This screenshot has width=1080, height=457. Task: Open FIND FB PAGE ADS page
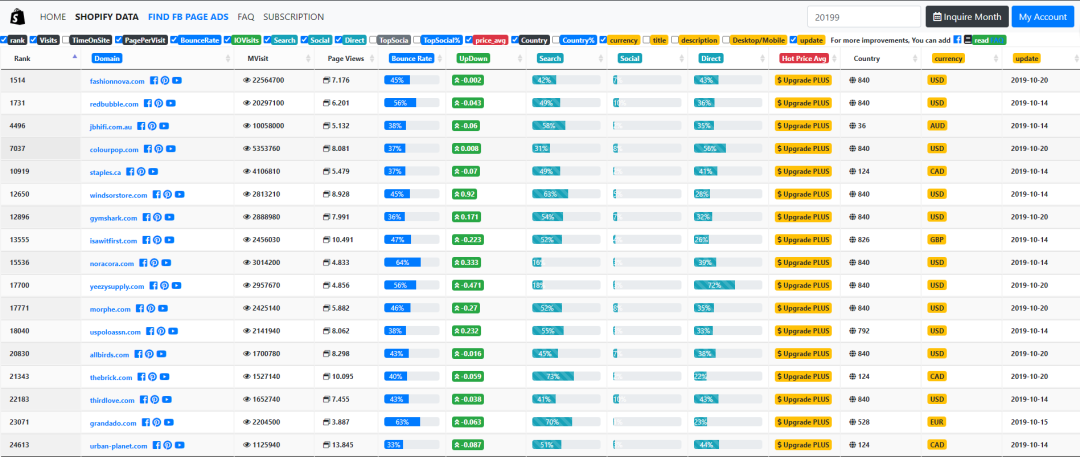coord(188,17)
